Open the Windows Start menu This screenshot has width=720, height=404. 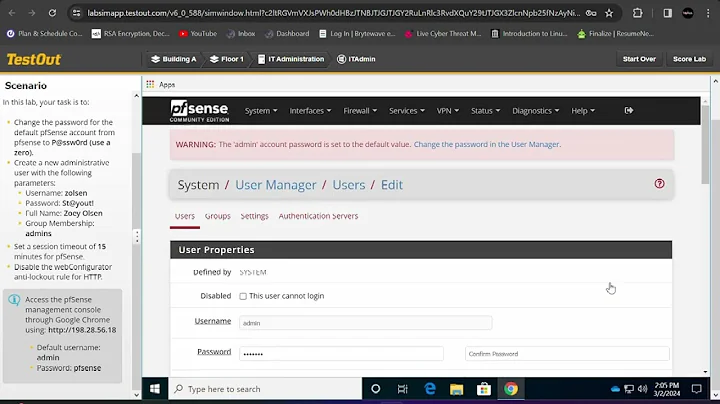tap(155, 389)
